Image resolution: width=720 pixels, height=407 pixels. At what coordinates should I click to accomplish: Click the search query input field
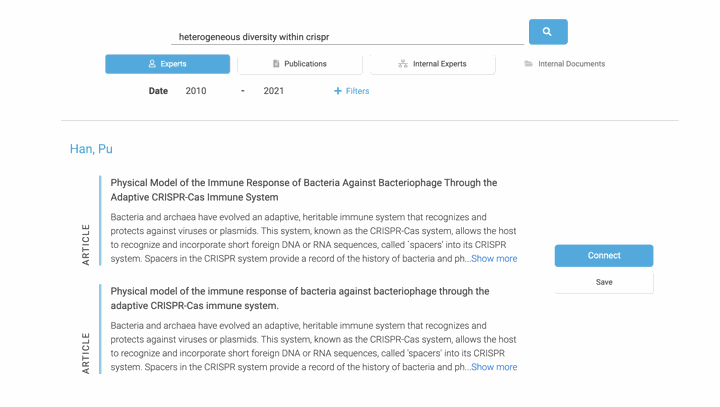click(x=347, y=37)
